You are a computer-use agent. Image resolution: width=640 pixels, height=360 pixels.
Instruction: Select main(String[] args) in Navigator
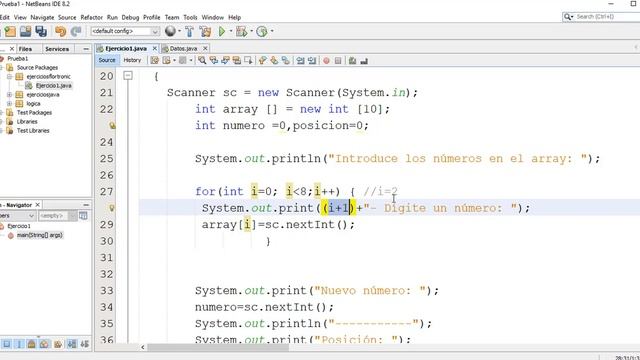click(40, 235)
